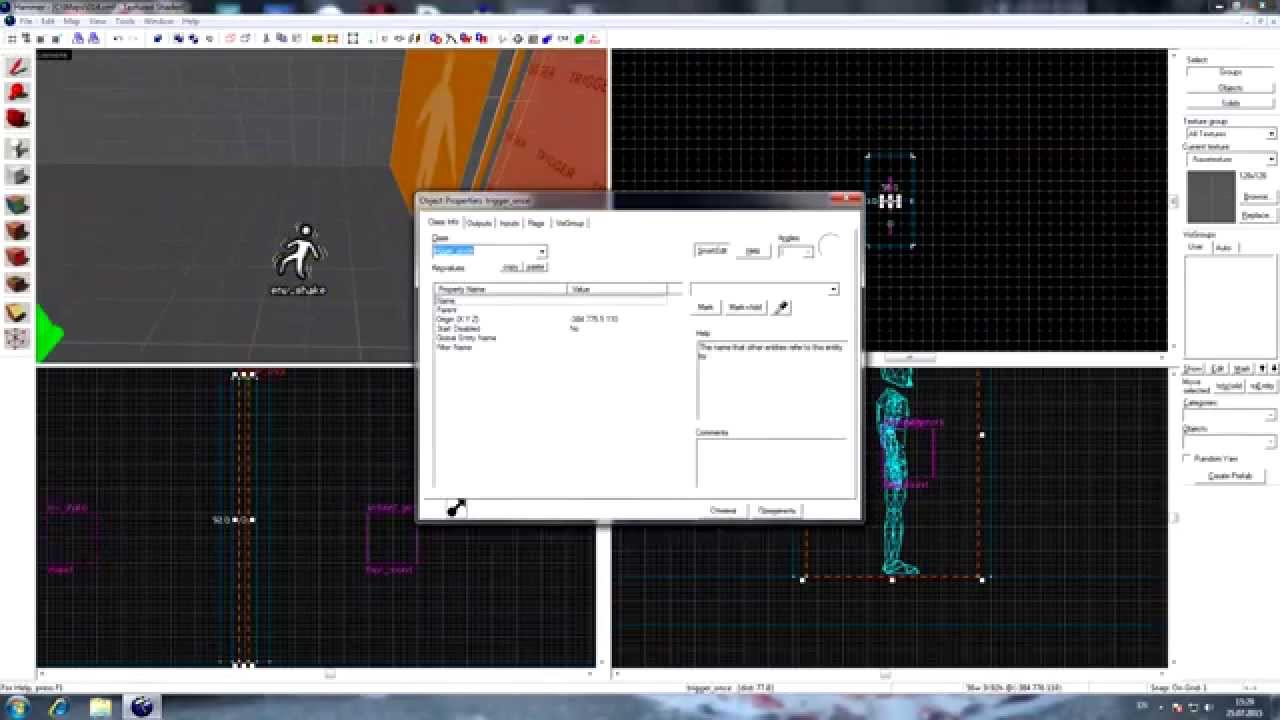The image size is (1280, 720).
Task: Open the File menu
Action: [26, 21]
